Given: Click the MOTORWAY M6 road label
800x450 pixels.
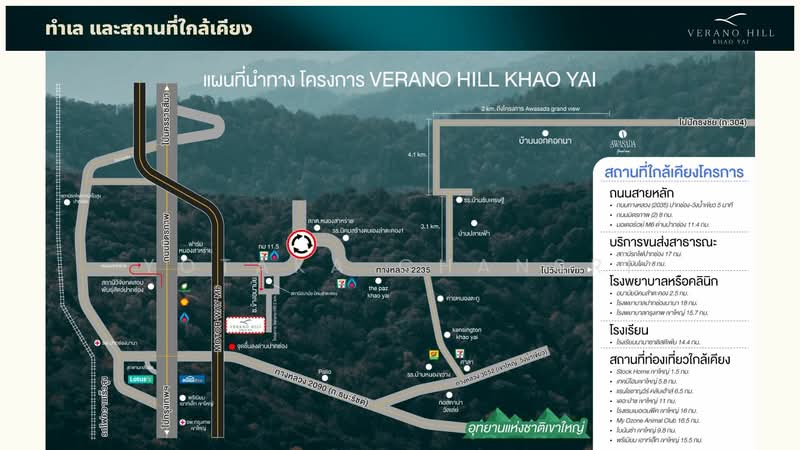Looking at the screenshot, I should pyautogui.click(x=218, y=318).
